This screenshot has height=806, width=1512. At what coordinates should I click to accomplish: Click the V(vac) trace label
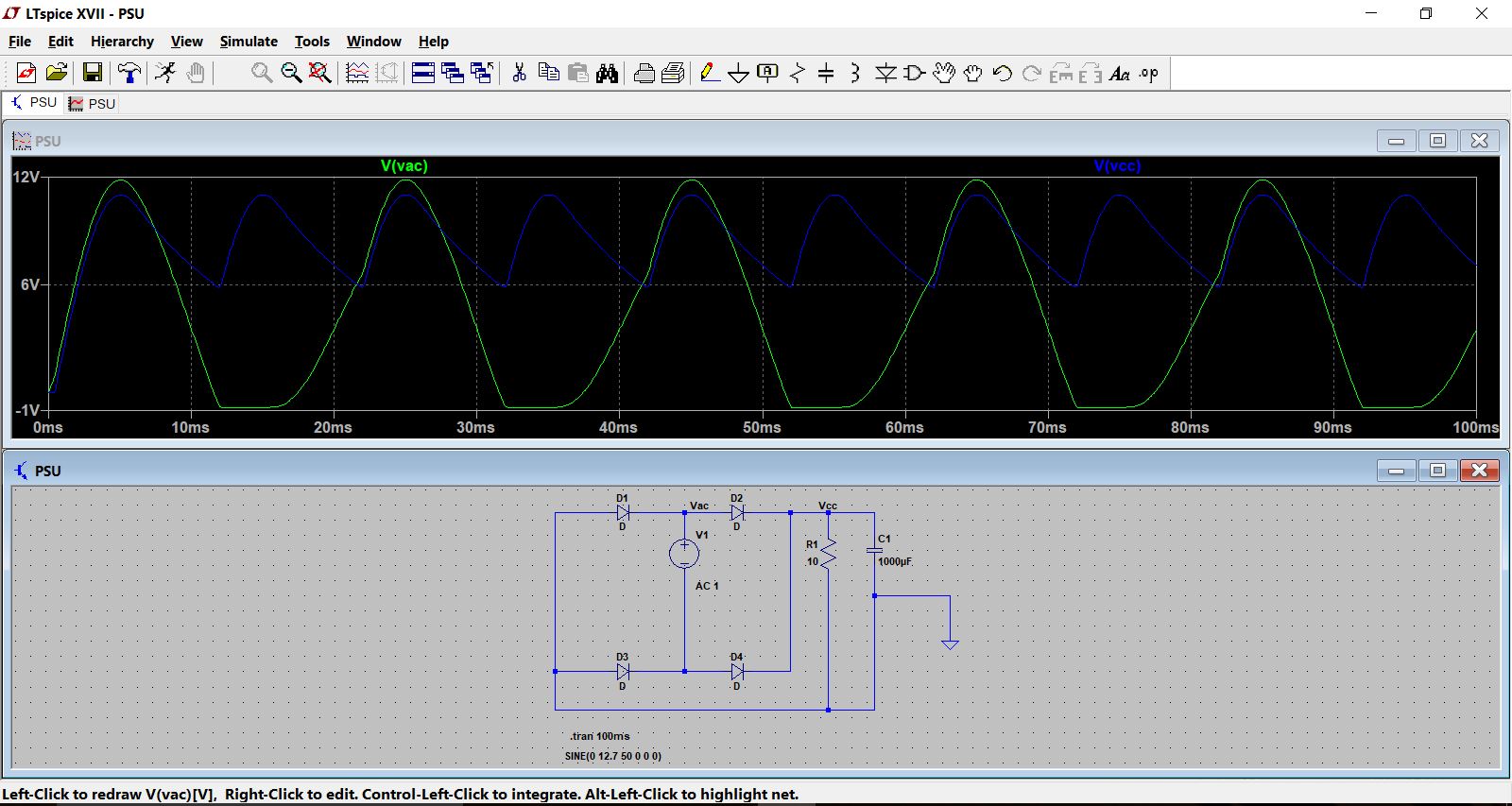pos(404,165)
